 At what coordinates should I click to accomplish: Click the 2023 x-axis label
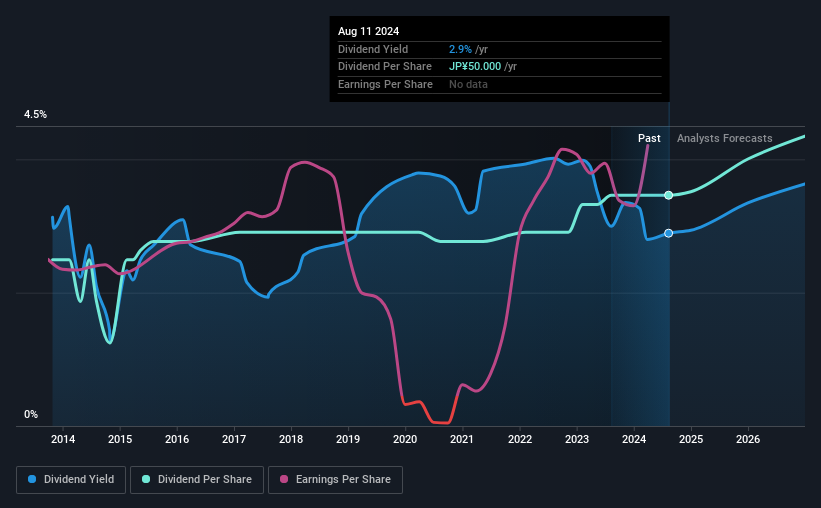coord(577,439)
